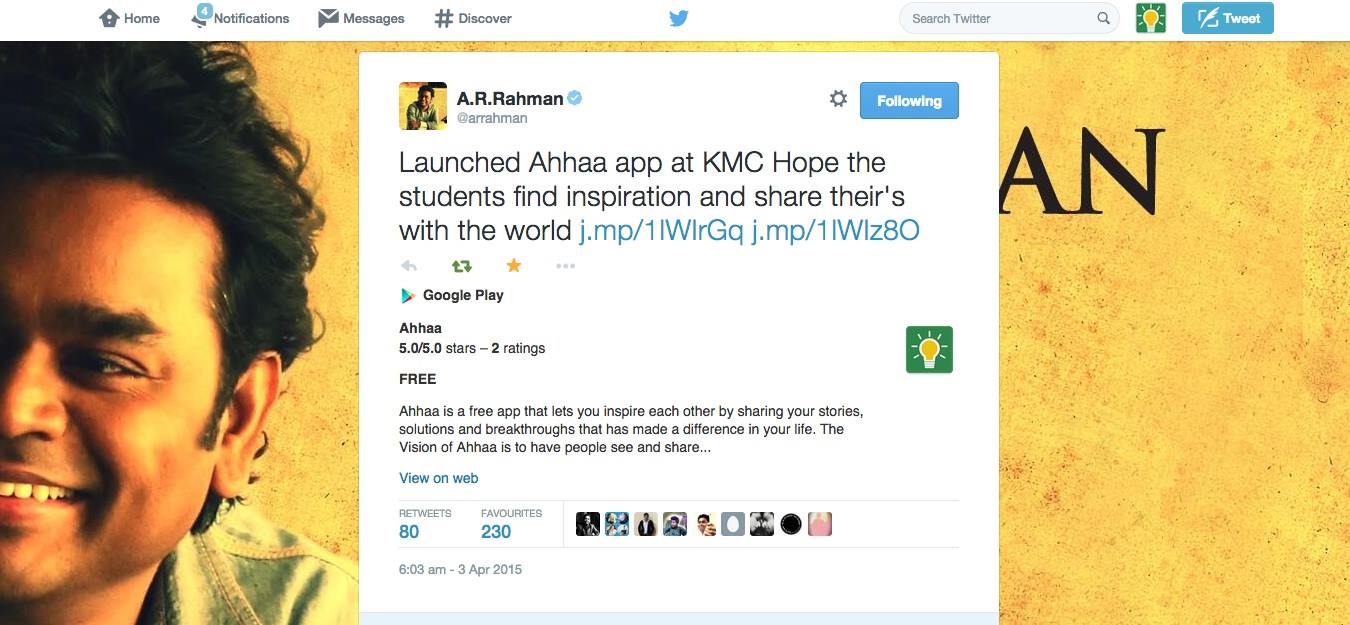Viewport: 1350px width, 625px height.
Task: Open the j.mp/1lWIrGq link
Action: [661, 231]
